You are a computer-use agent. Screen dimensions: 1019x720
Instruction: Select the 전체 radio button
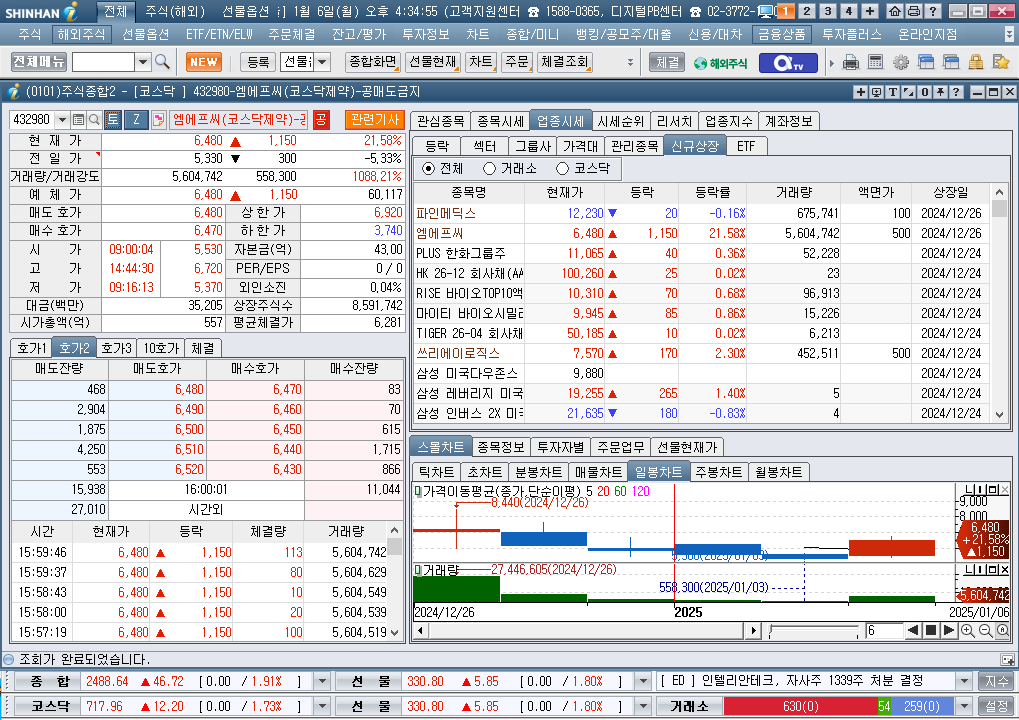pyautogui.click(x=428, y=169)
